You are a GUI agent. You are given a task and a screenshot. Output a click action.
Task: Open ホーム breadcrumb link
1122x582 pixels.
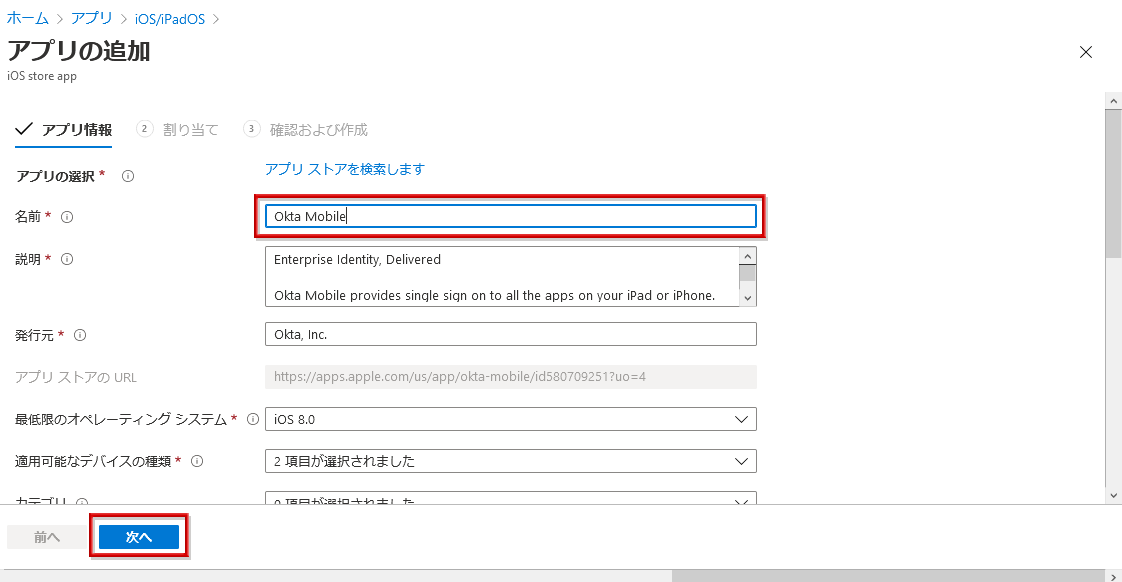(x=28, y=19)
